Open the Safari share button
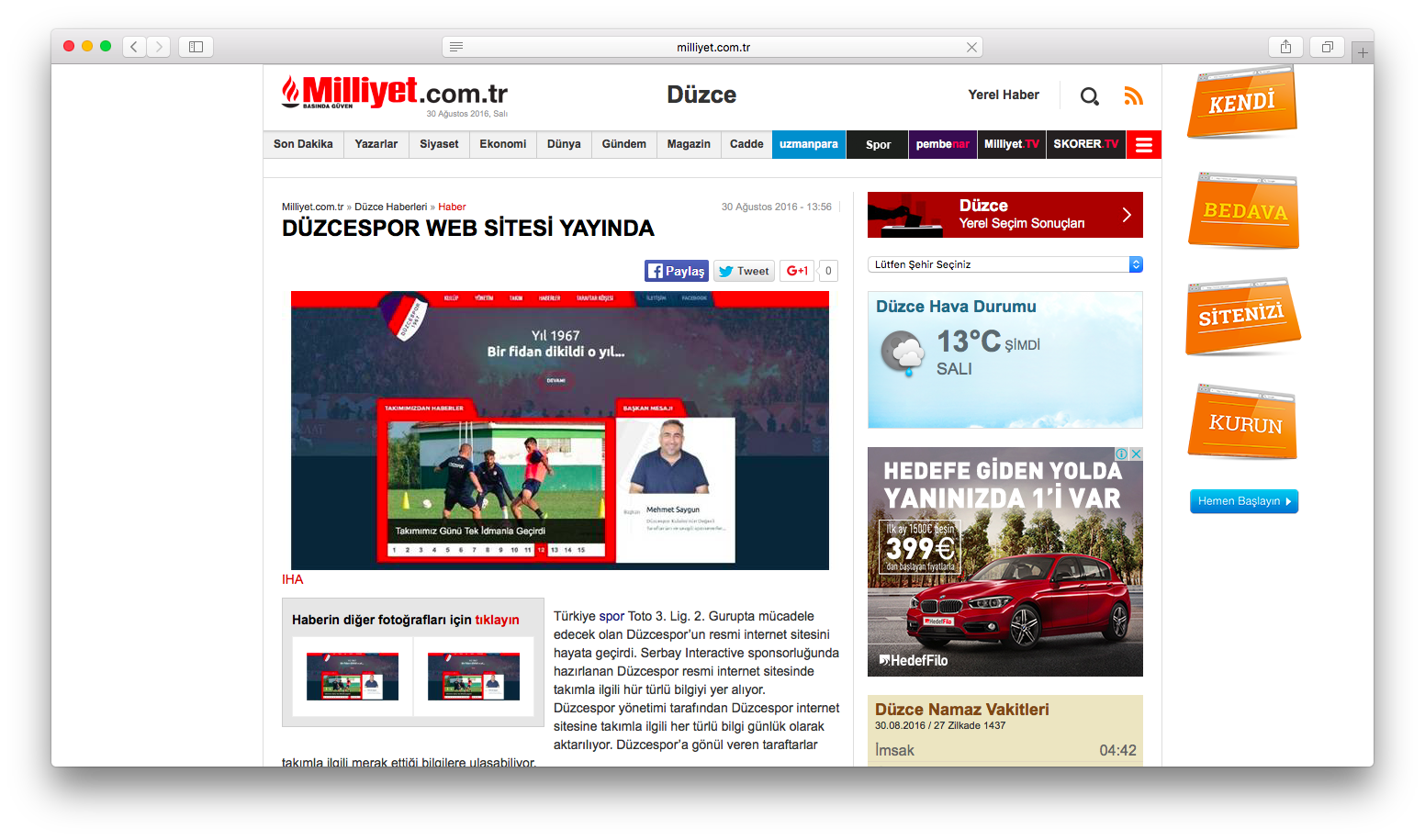The height and width of the screenshot is (840, 1425). 1285,46
